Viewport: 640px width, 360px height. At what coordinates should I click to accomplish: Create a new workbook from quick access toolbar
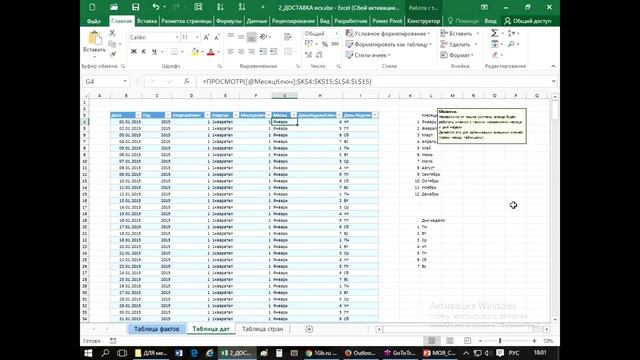pos(92,7)
